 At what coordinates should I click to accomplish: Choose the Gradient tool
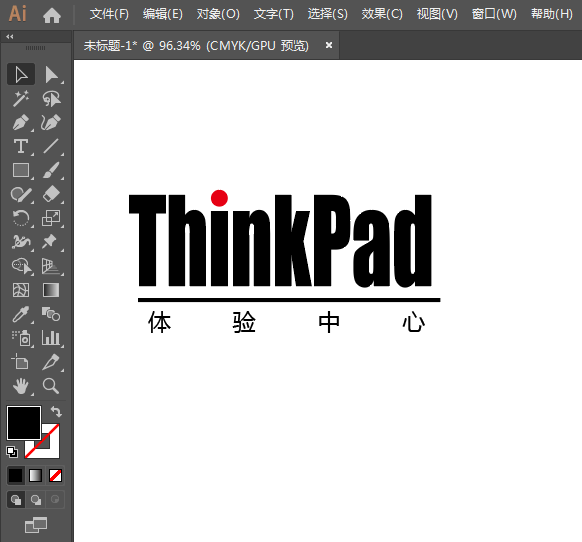51,290
